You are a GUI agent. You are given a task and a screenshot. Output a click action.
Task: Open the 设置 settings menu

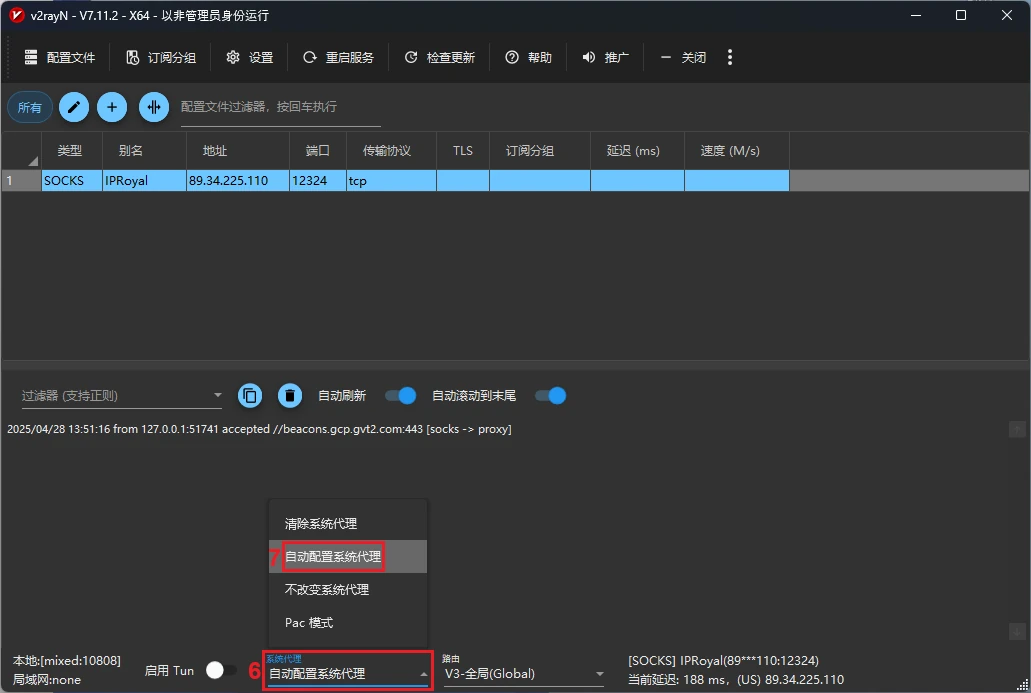click(x=250, y=57)
